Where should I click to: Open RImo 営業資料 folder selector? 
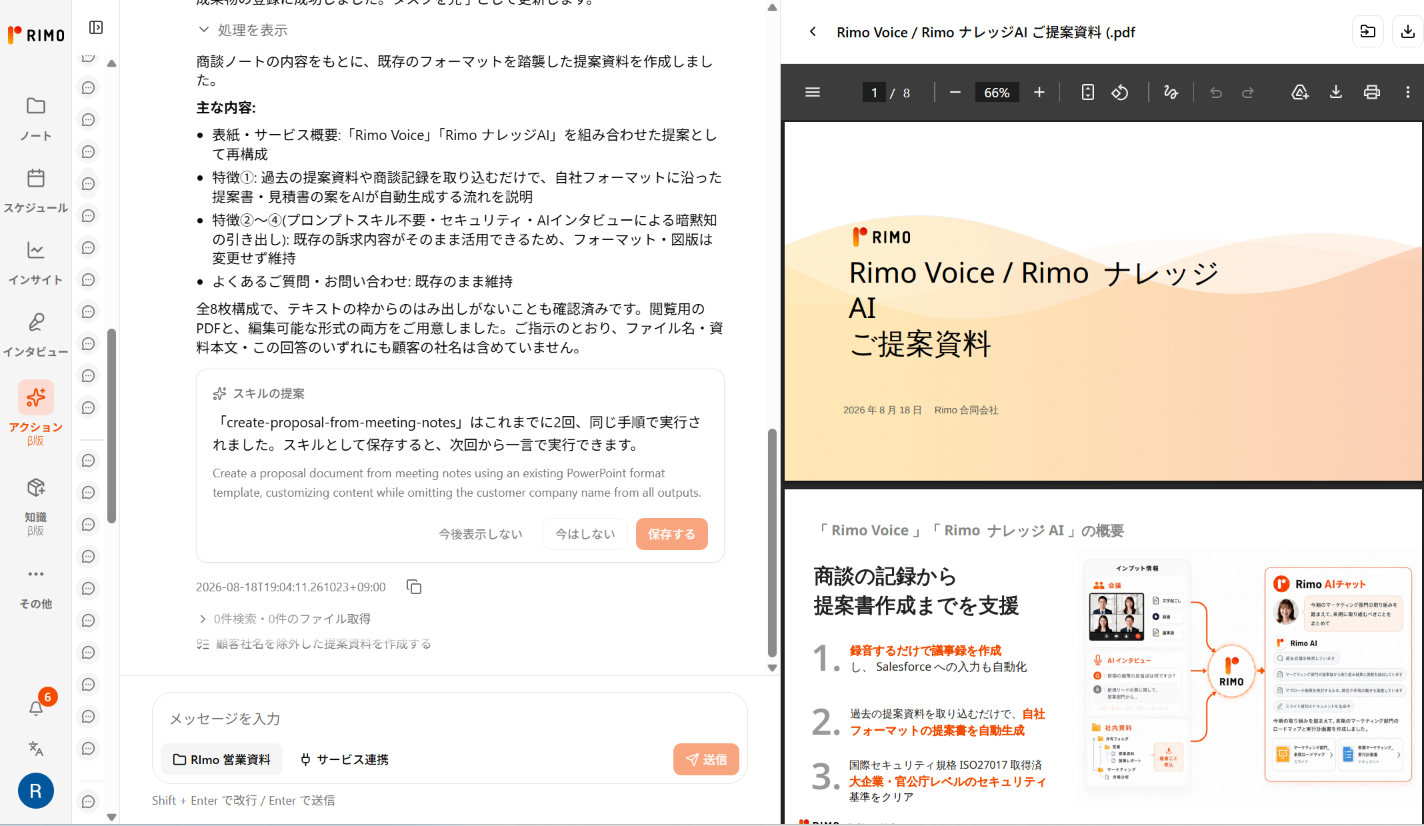(221, 759)
